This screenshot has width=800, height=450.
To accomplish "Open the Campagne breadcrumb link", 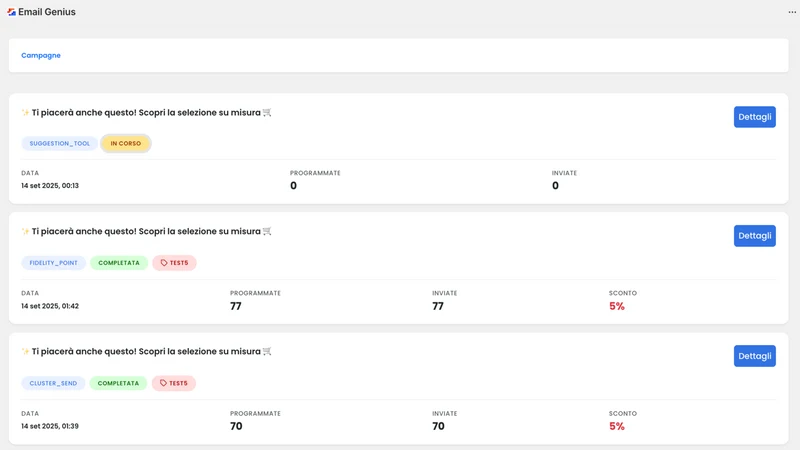I will point(41,55).
